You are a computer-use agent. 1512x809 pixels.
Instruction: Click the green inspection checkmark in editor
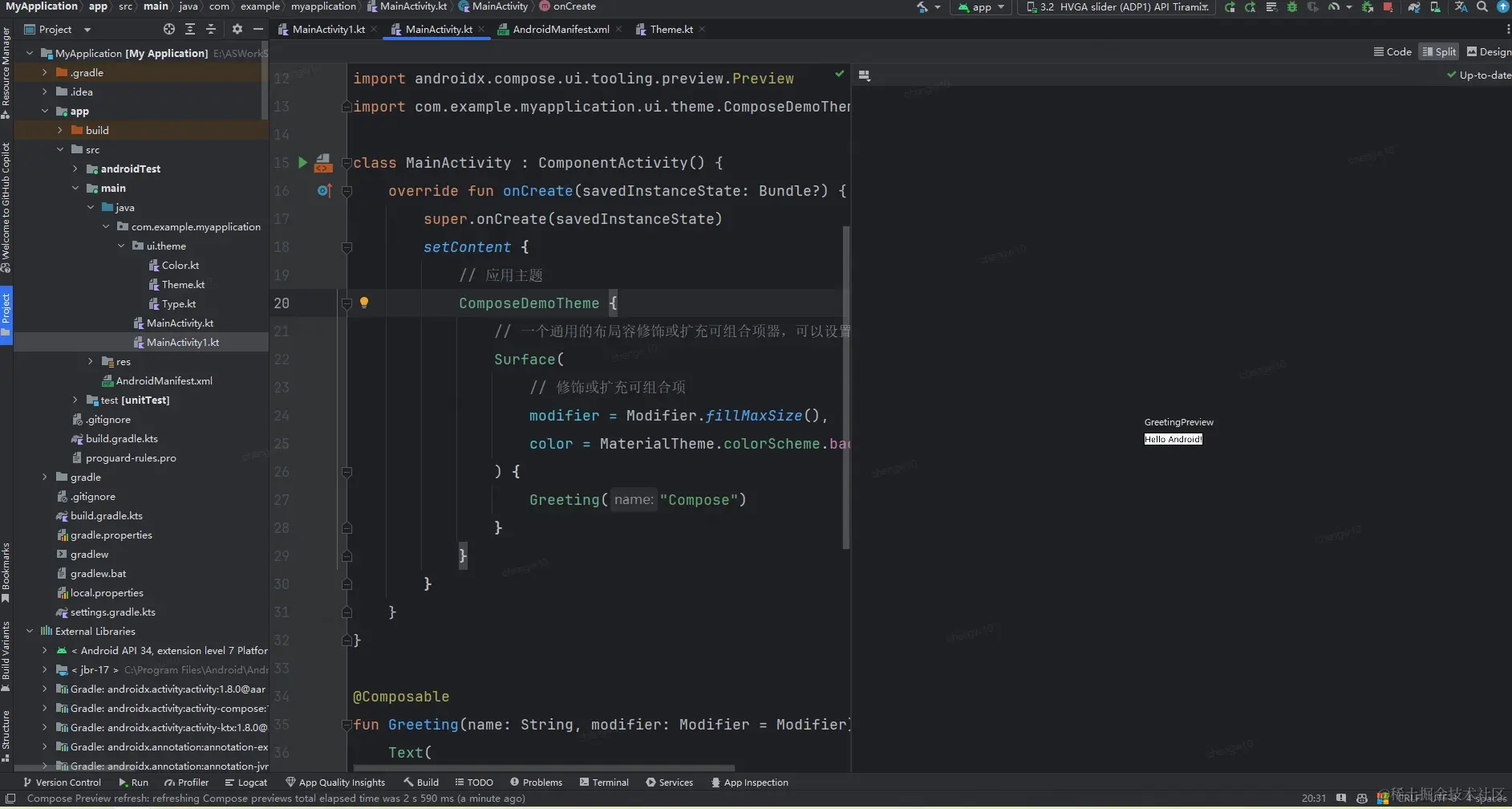[840, 74]
